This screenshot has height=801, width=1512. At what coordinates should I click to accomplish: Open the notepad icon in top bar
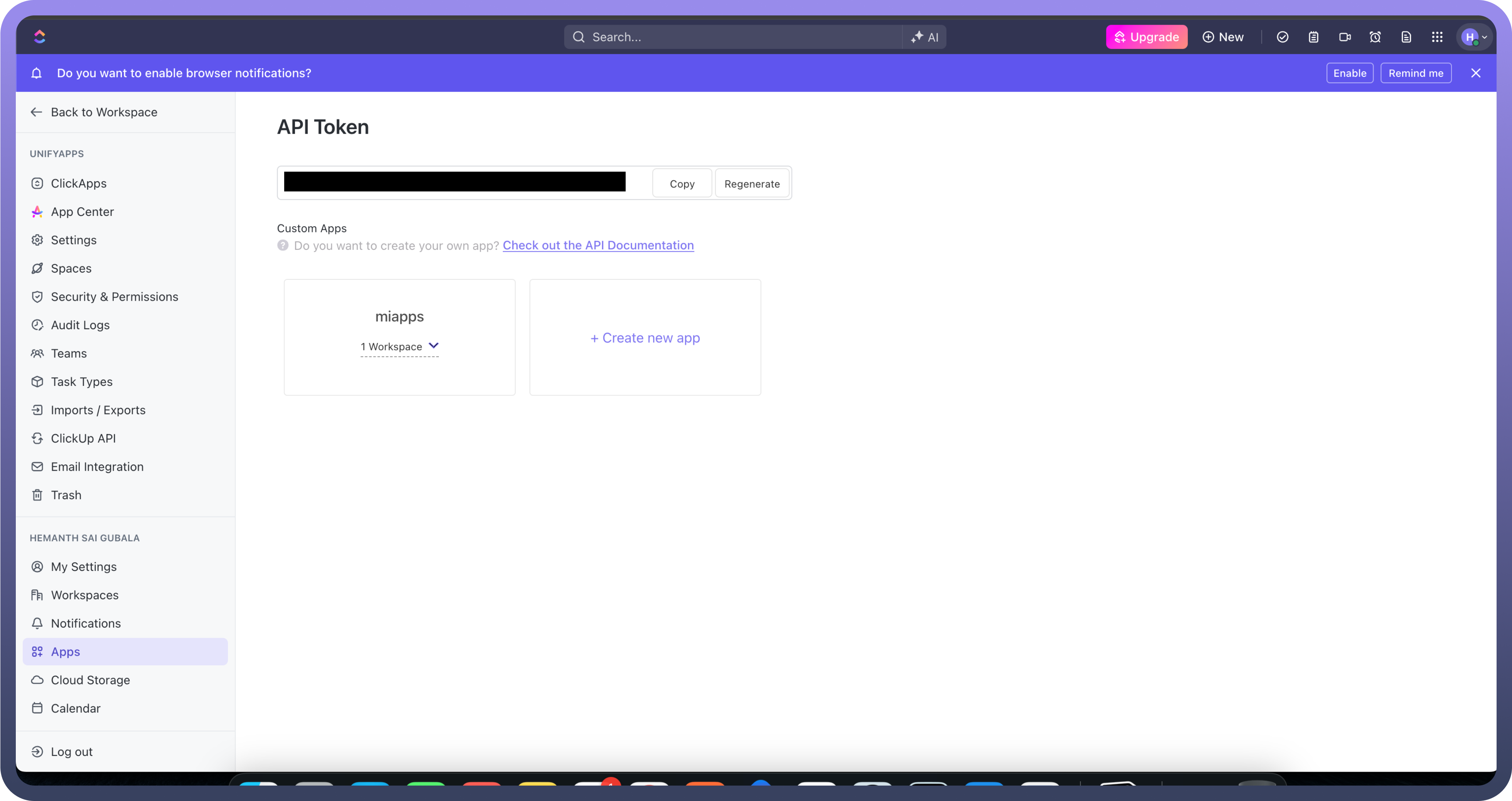pos(1314,37)
